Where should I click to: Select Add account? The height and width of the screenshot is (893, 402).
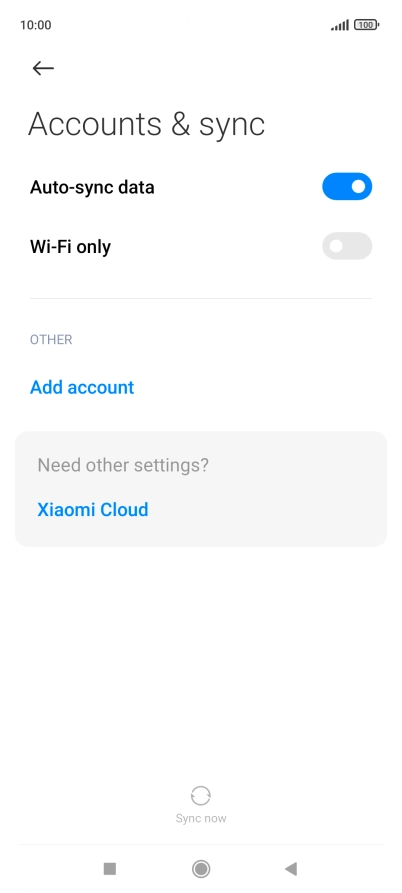click(x=82, y=387)
